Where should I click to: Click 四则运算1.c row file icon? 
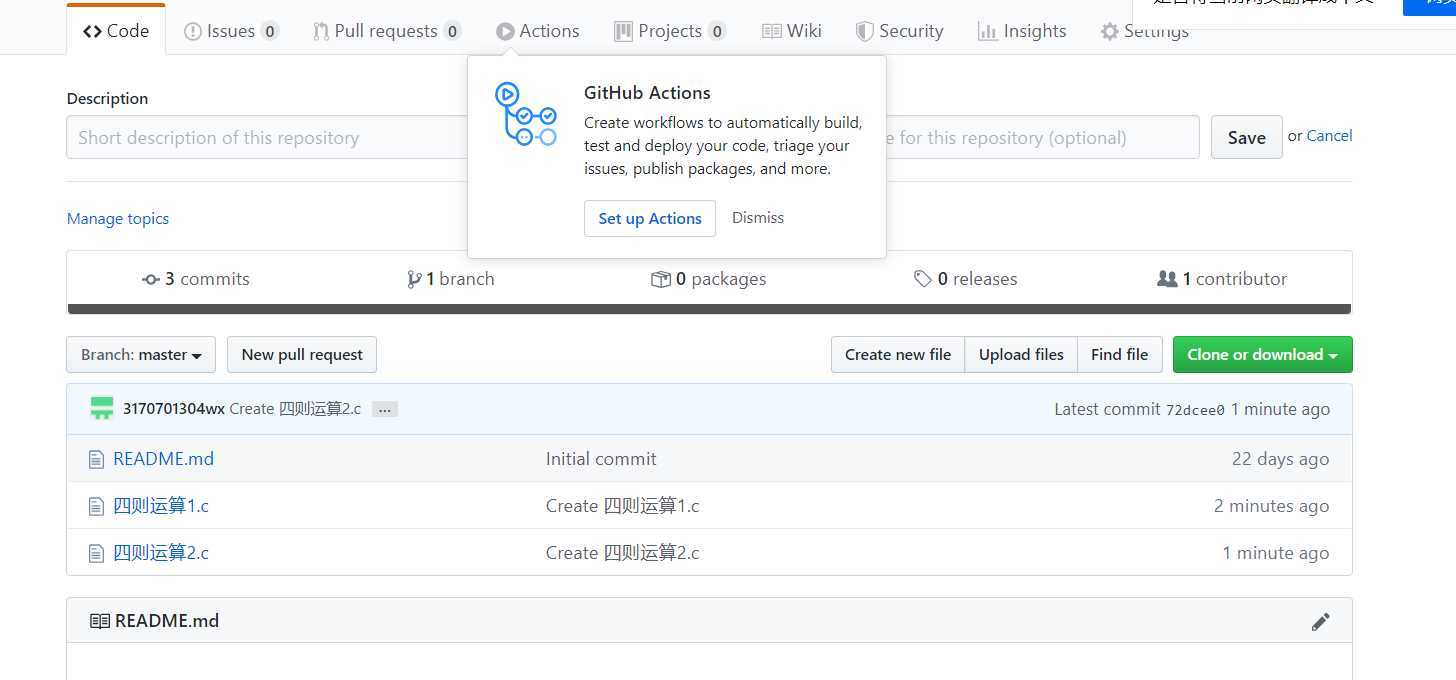96,507
